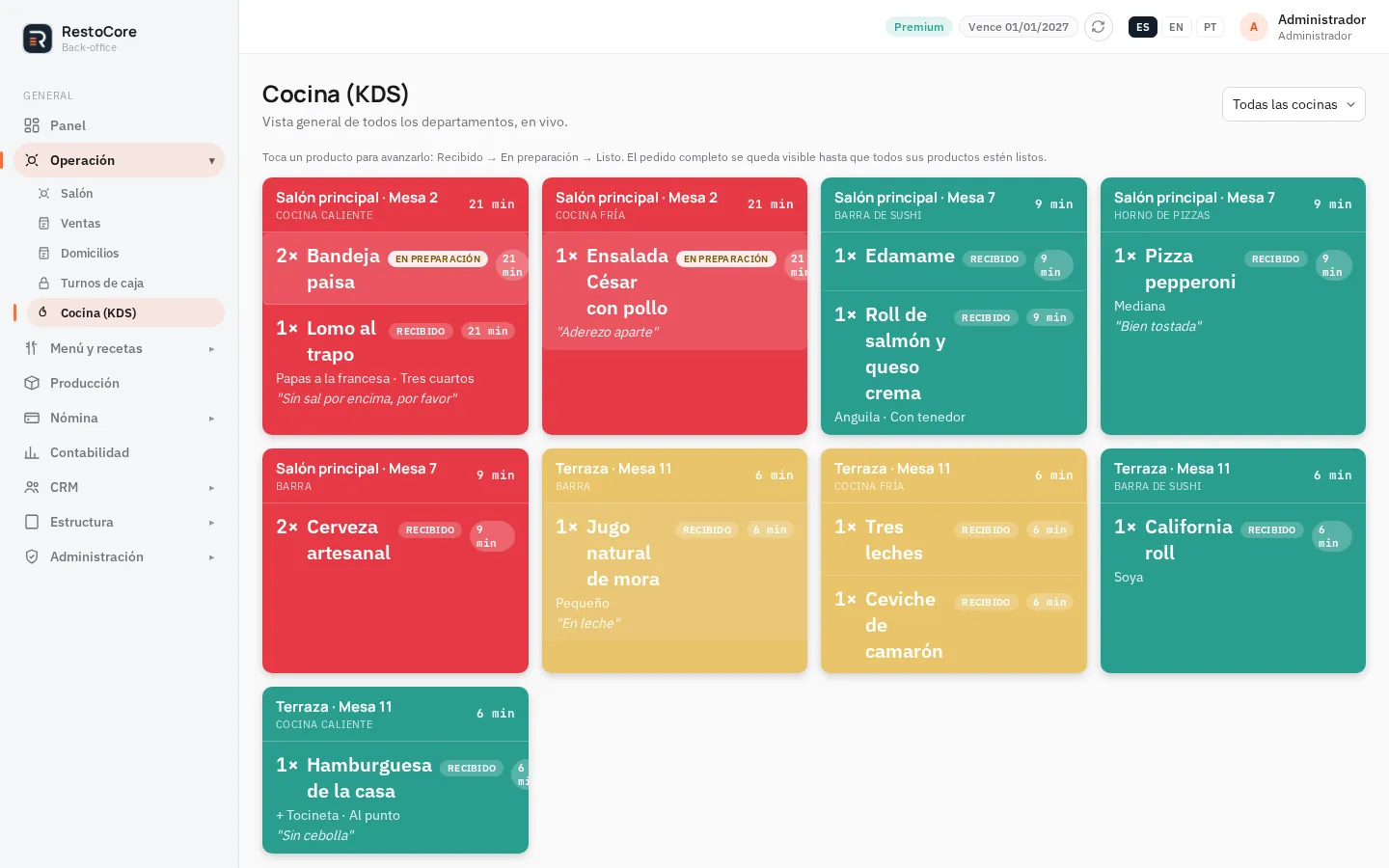The image size is (1389, 868).
Task: Click the Estructura square icon
Action: click(32, 522)
